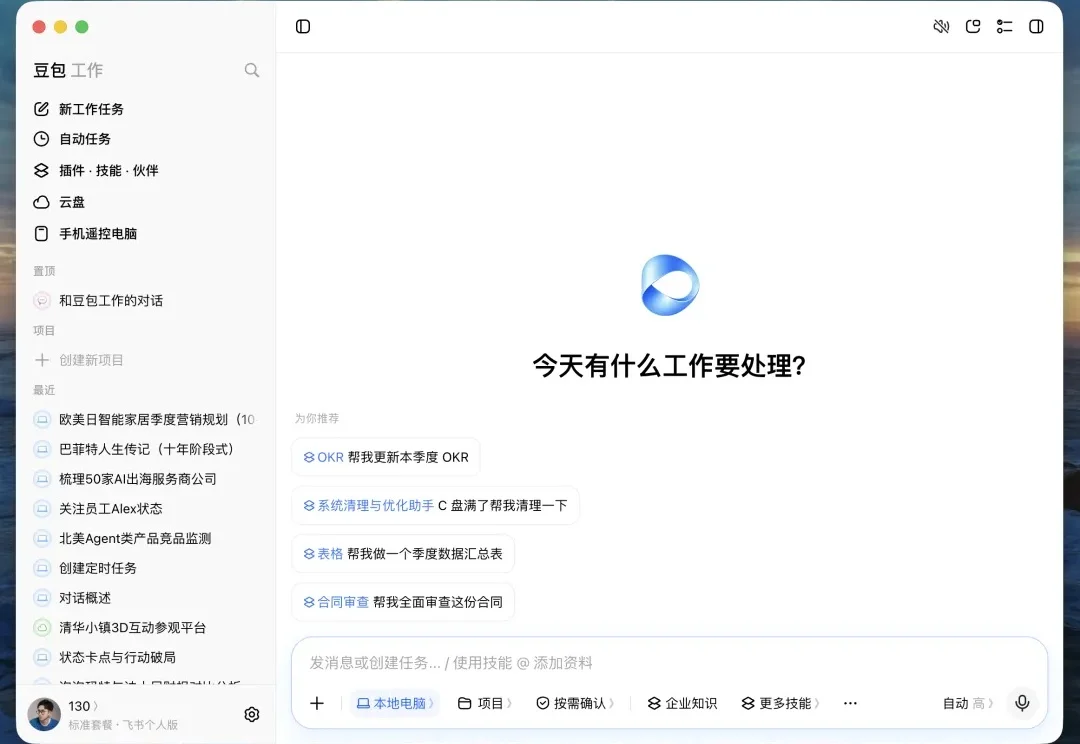Open recent task 欧美日智能家居季度营销规划

click(x=145, y=419)
